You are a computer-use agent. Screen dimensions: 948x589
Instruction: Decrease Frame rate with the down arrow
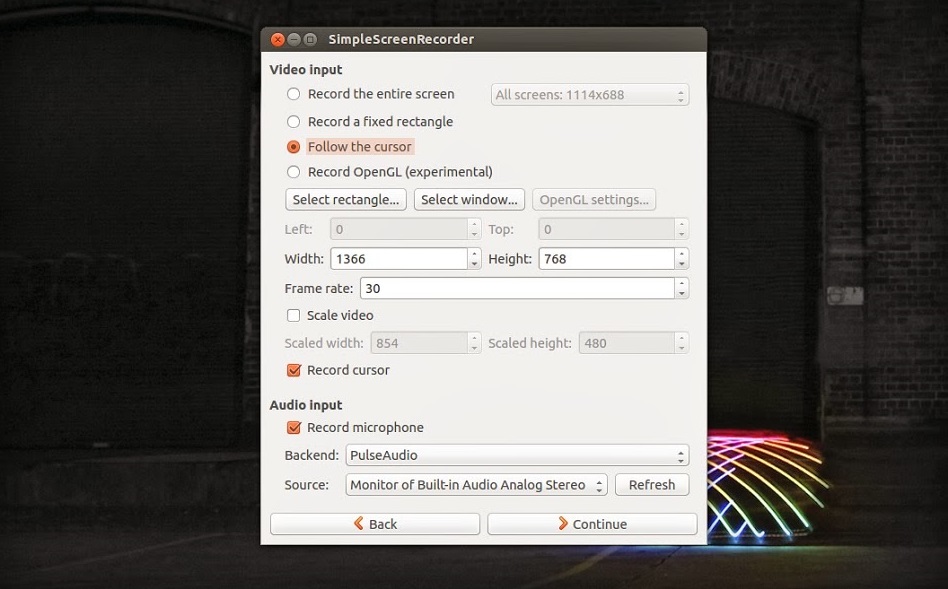[x=682, y=294]
